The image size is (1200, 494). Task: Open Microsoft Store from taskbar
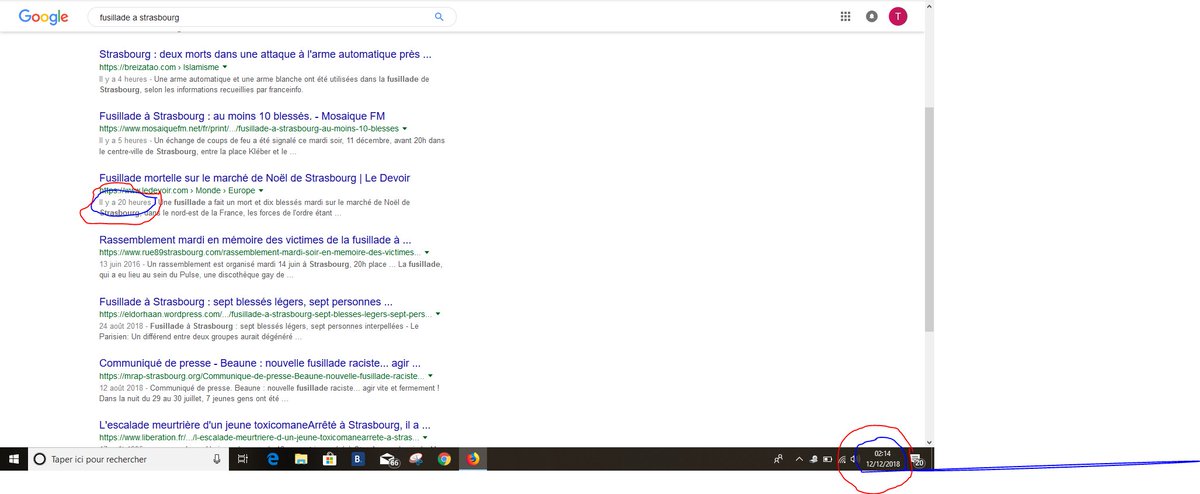click(x=329, y=460)
